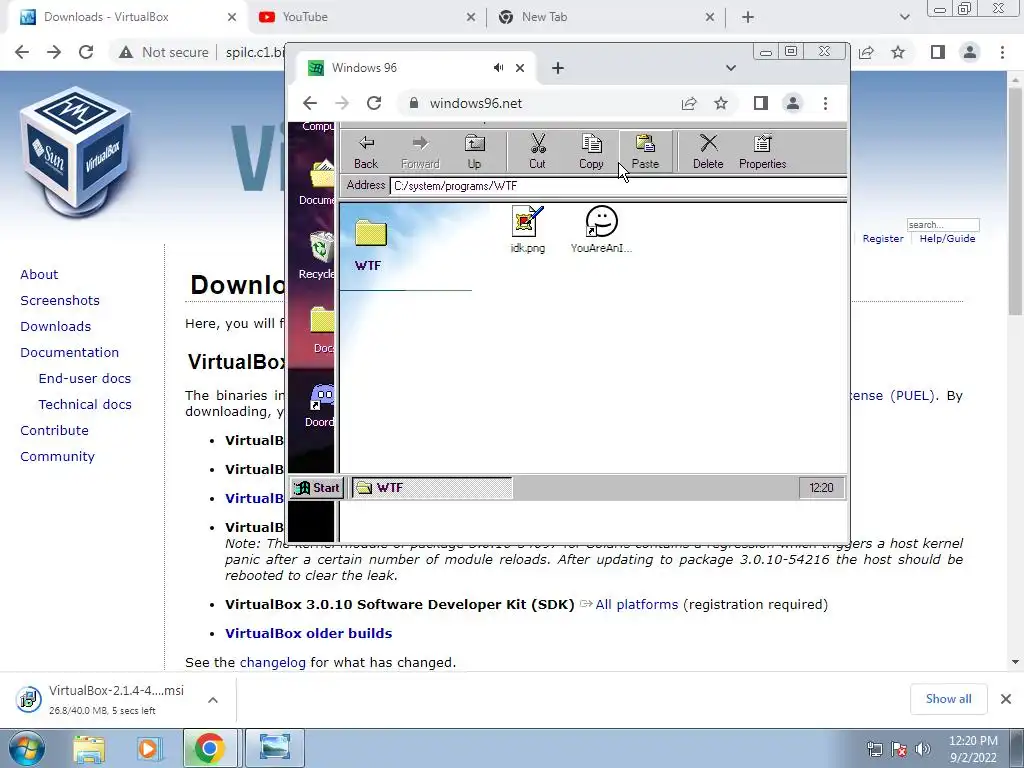Click Show all downloads button

(x=948, y=699)
